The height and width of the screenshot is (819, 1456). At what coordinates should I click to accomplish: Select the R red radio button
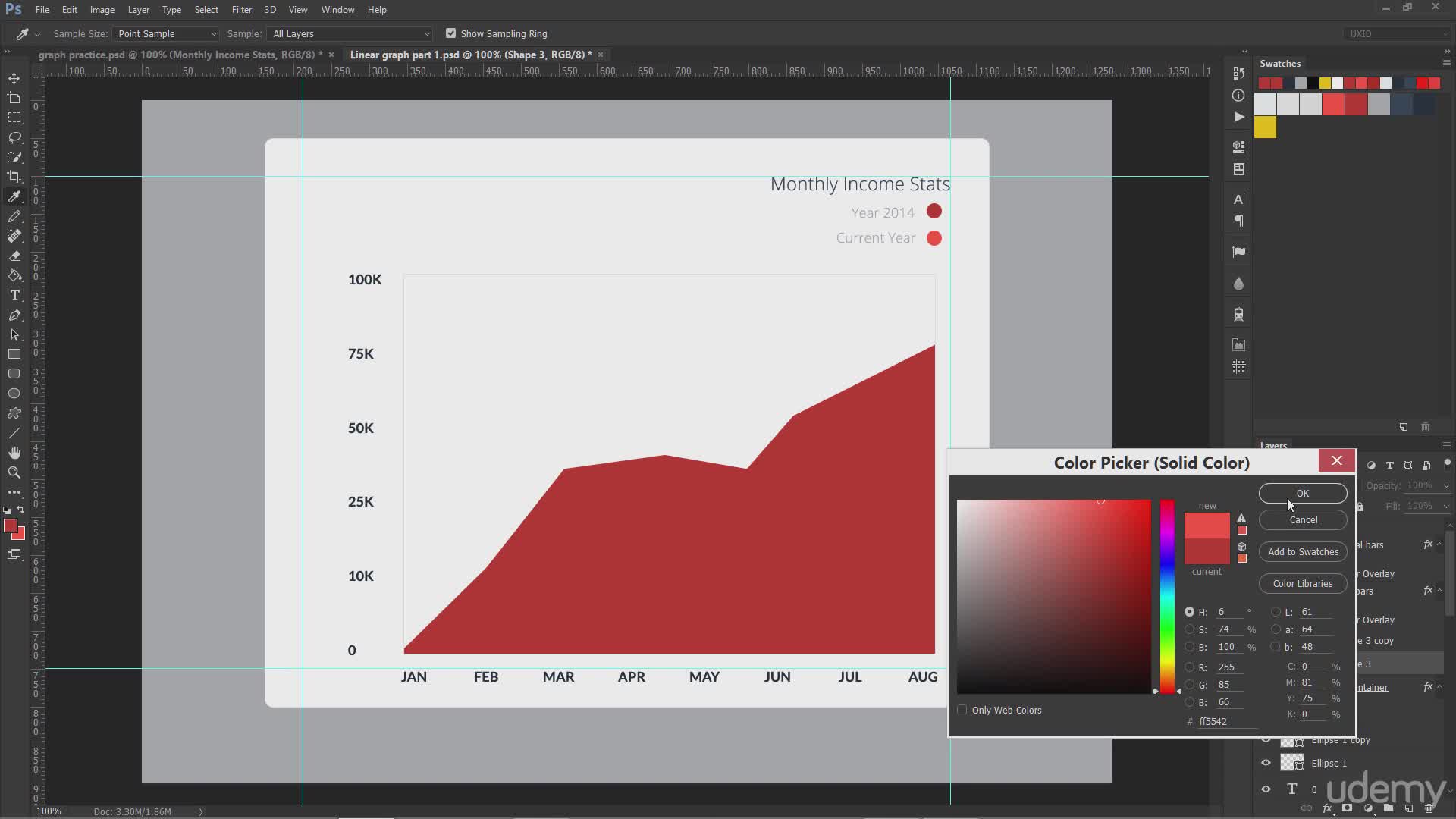(1189, 667)
